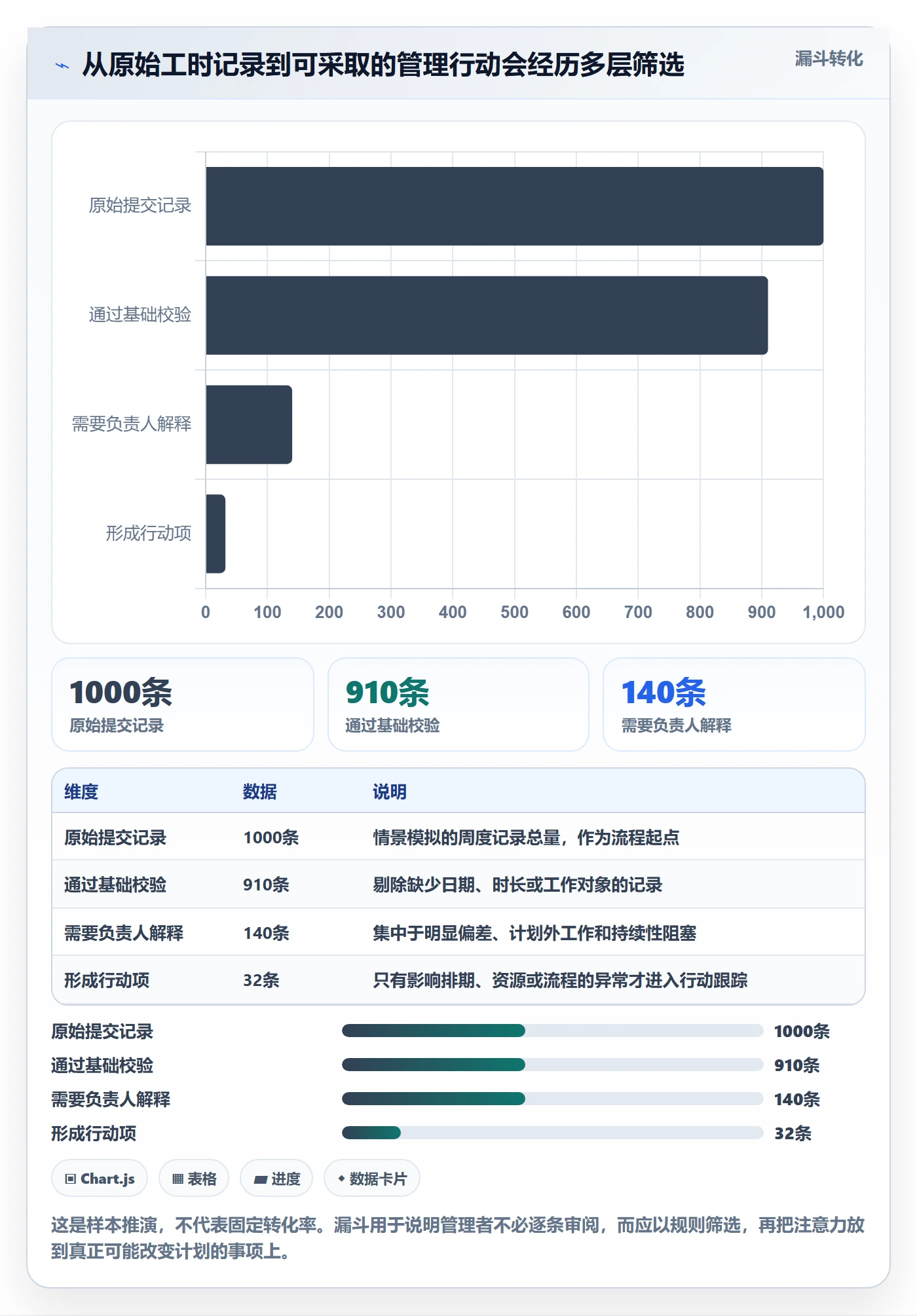Click the 原始提交记录 bar in the chart
Screen dimensions: 917x1316
click(514, 206)
